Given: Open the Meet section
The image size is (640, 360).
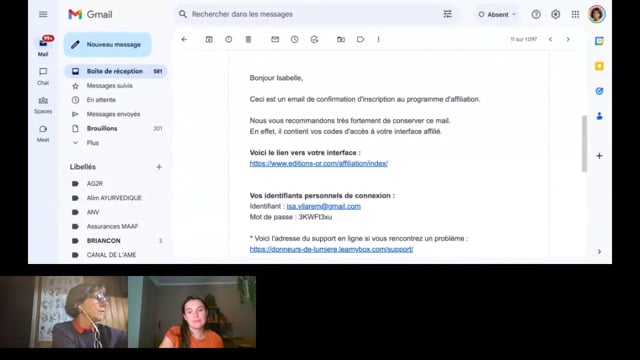Looking at the screenshot, I should tap(43, 133).
